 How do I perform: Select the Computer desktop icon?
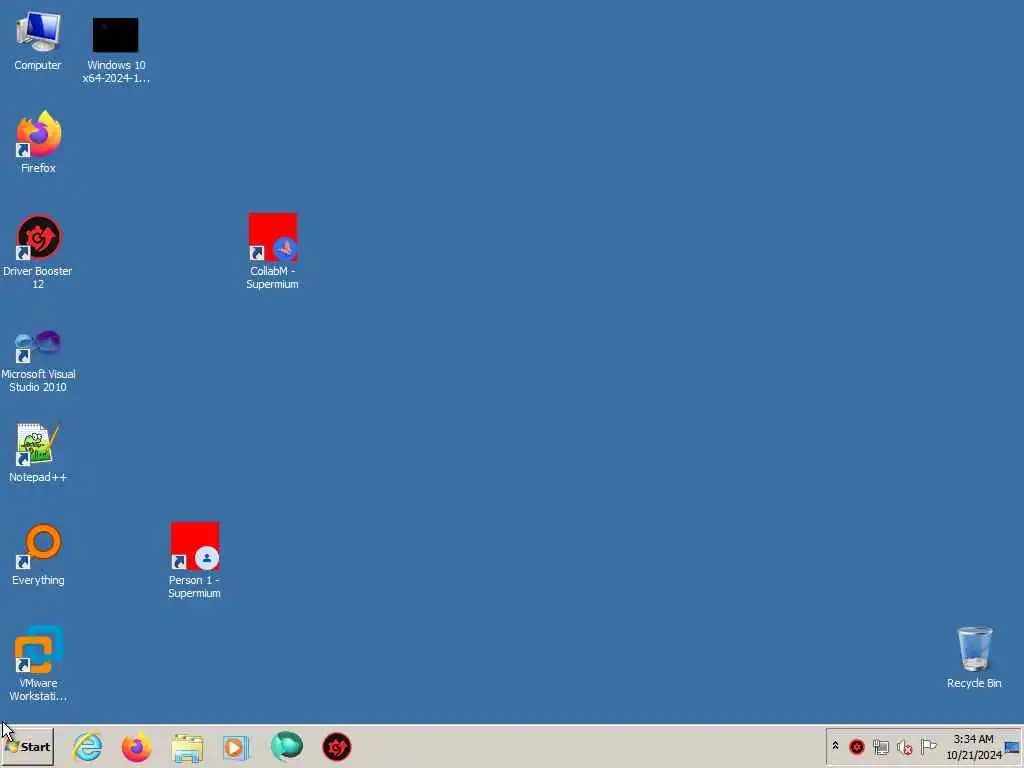click(38, 40)
